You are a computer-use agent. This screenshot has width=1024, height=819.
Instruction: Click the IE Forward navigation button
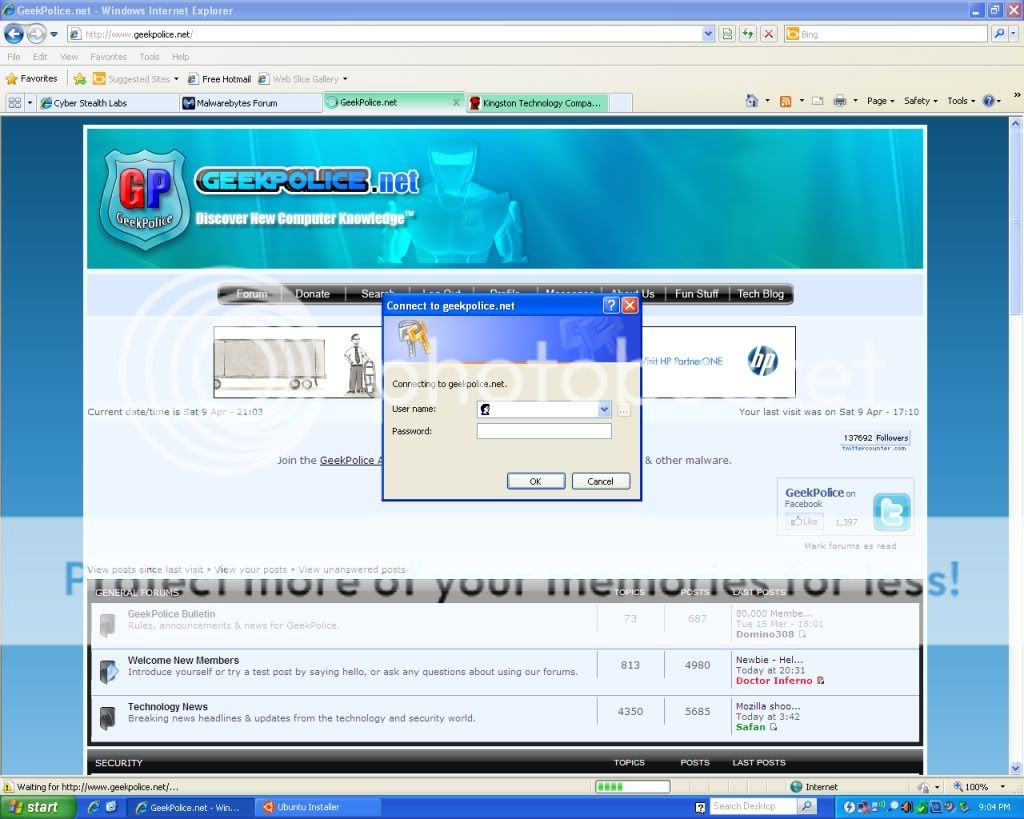(36, 33)
